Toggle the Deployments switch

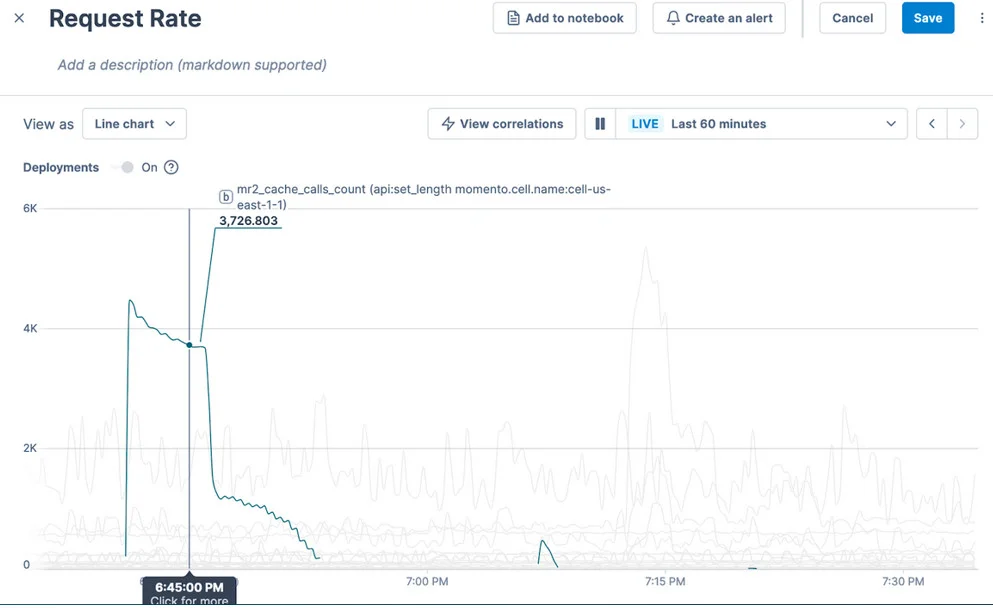(x=125, y=168)
